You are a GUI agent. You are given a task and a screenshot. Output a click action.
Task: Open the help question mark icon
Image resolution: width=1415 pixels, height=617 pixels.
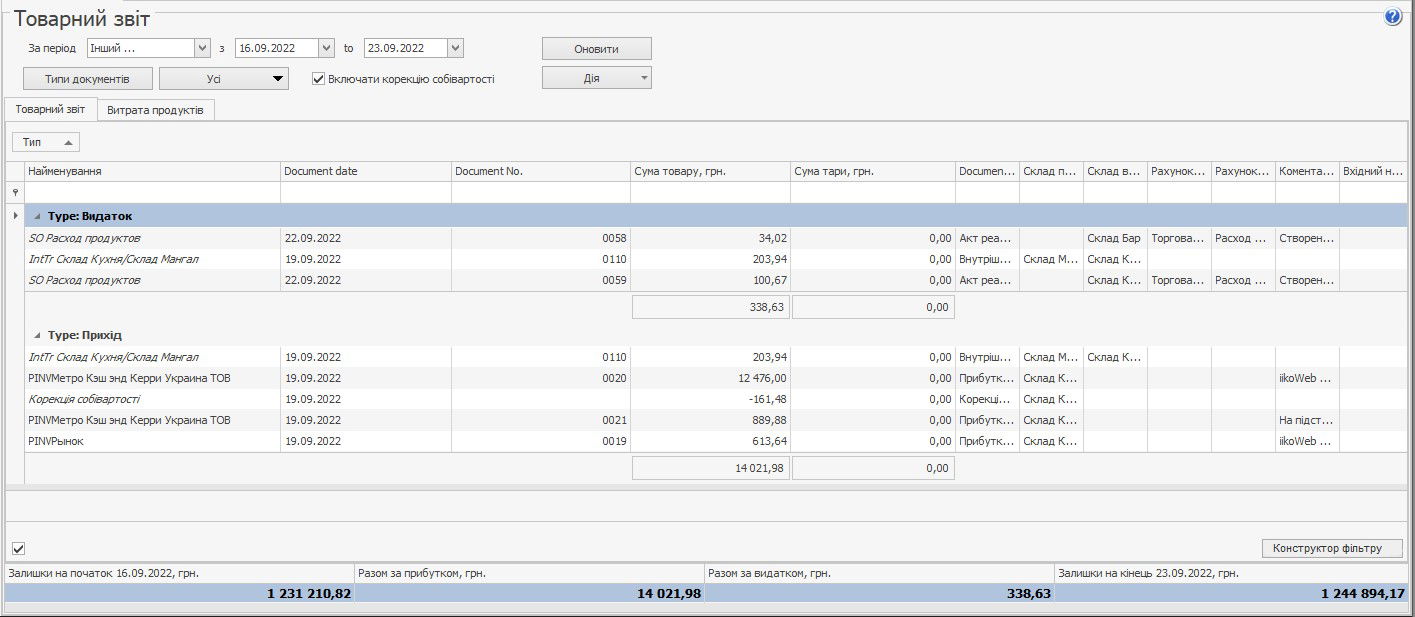(x=1392, y=17)
